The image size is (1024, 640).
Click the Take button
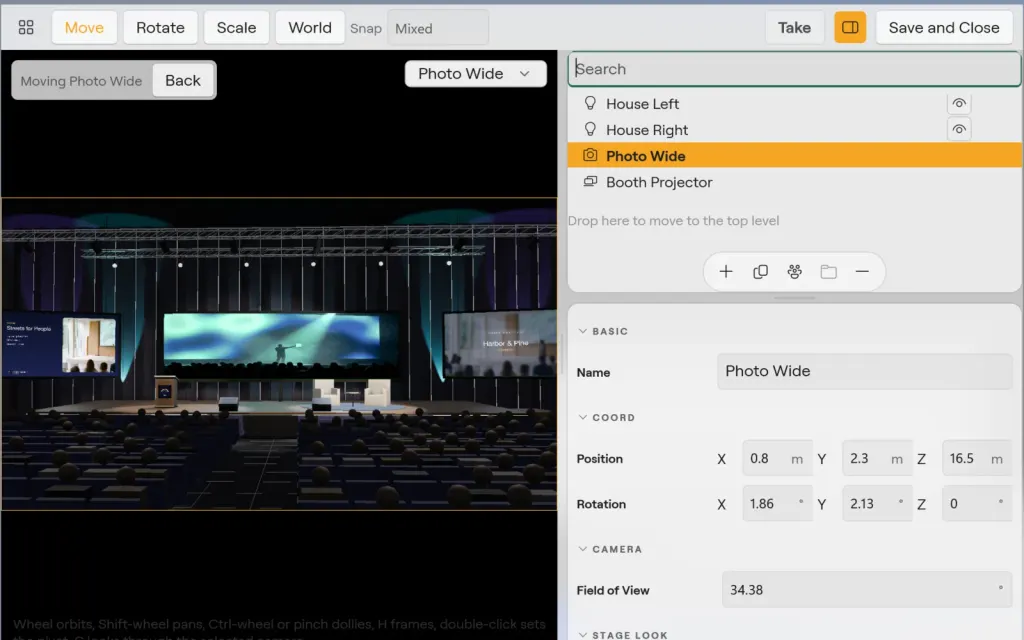[x=794, y=27]
